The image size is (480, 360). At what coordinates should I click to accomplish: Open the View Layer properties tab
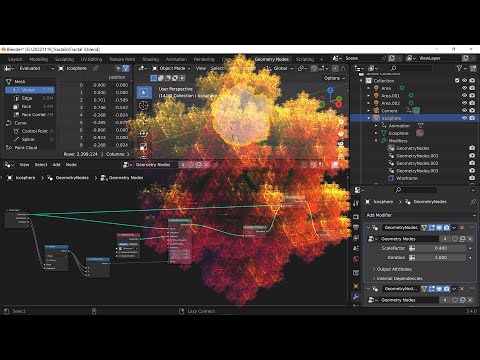[x=356, y=238]
